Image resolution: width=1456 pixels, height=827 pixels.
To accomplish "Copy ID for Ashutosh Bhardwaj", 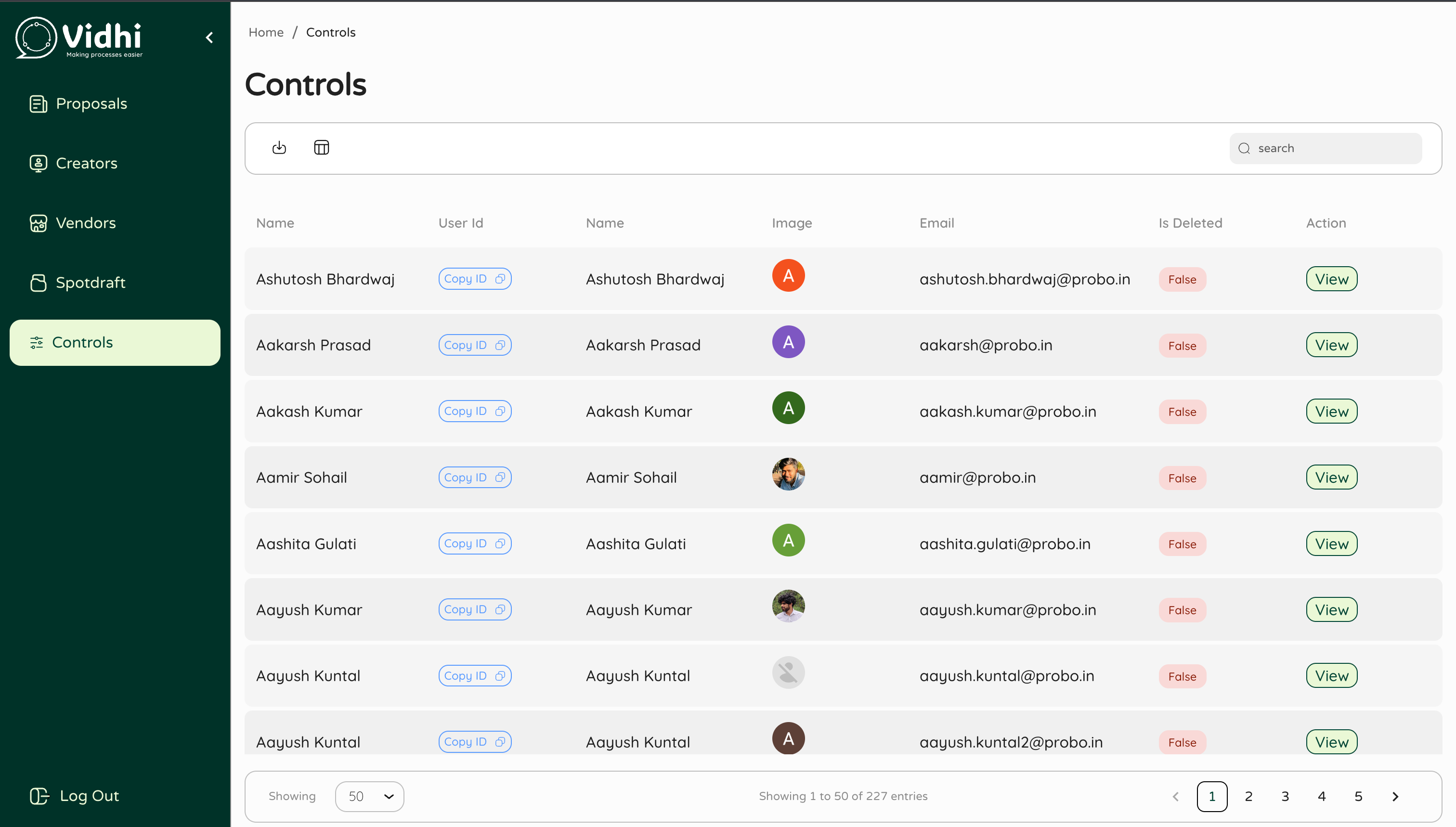I will click(474, 279).
